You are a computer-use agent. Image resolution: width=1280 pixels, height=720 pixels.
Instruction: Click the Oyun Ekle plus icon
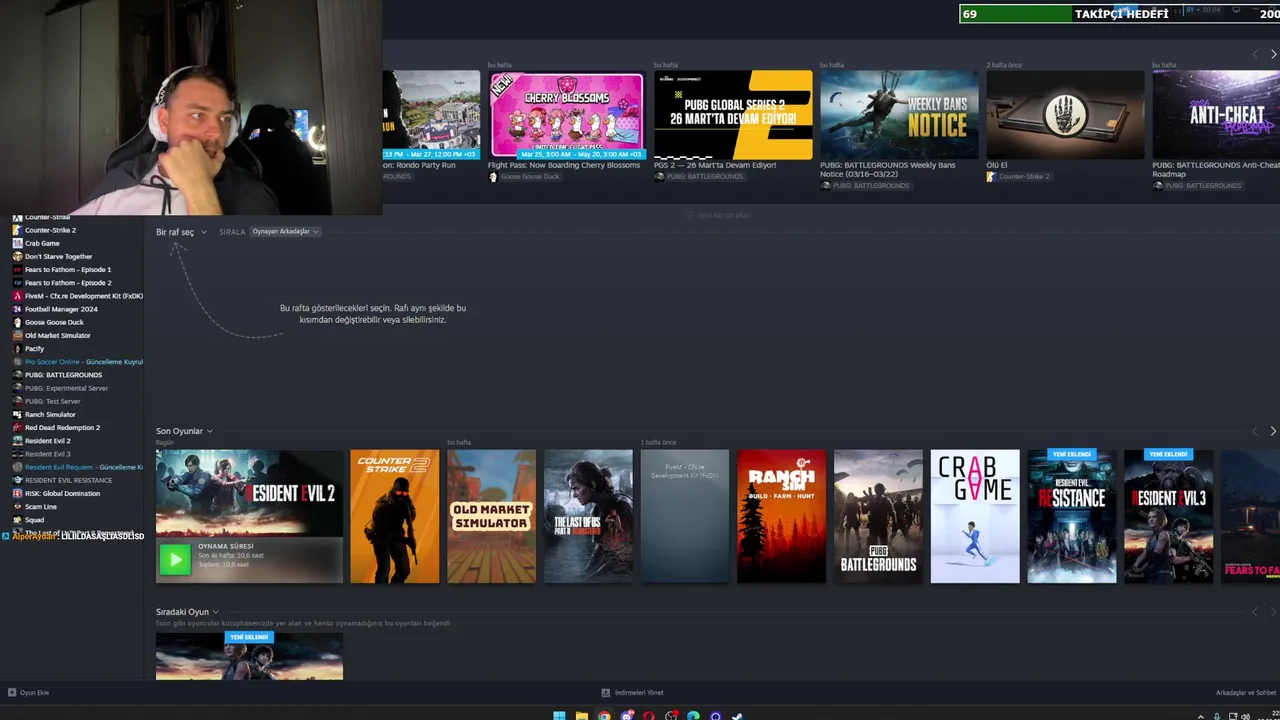[12, 692]
